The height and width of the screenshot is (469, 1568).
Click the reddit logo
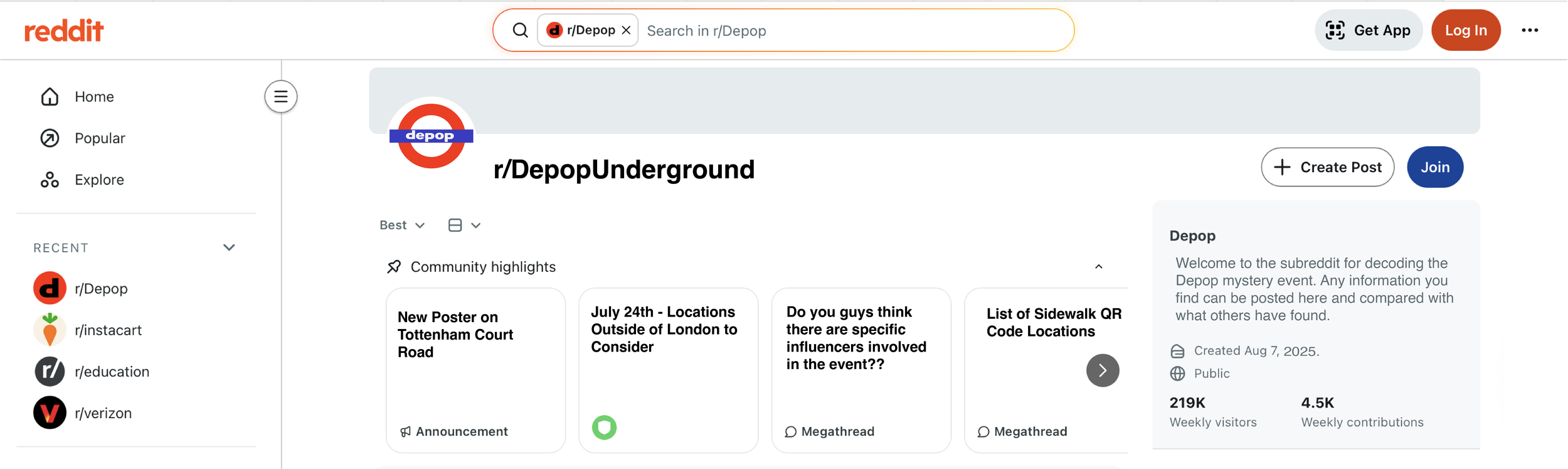pos(64,30)
